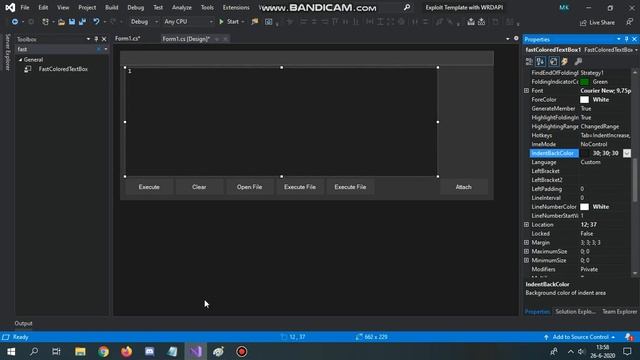Open the Server Explorer side tab
The width and height of the screenshot is (640, 360).
pos(7,52)
